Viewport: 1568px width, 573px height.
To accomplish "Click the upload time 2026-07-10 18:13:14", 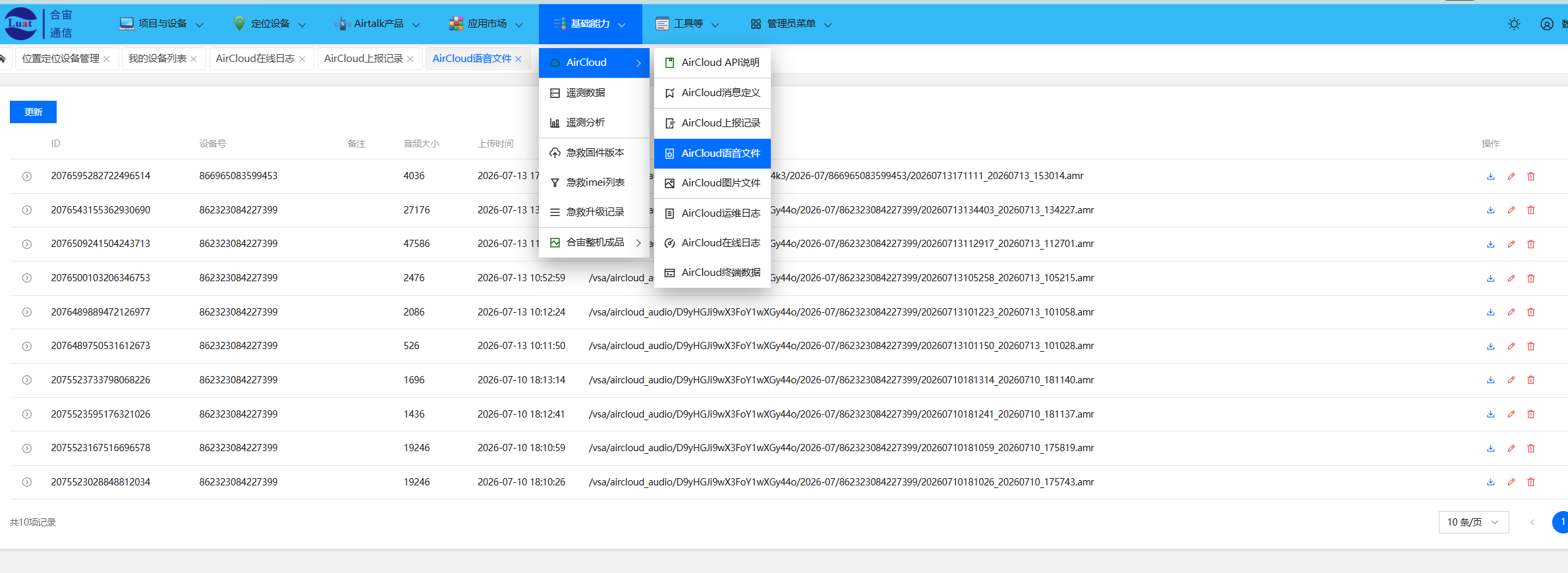I will (x=521, y=380).
